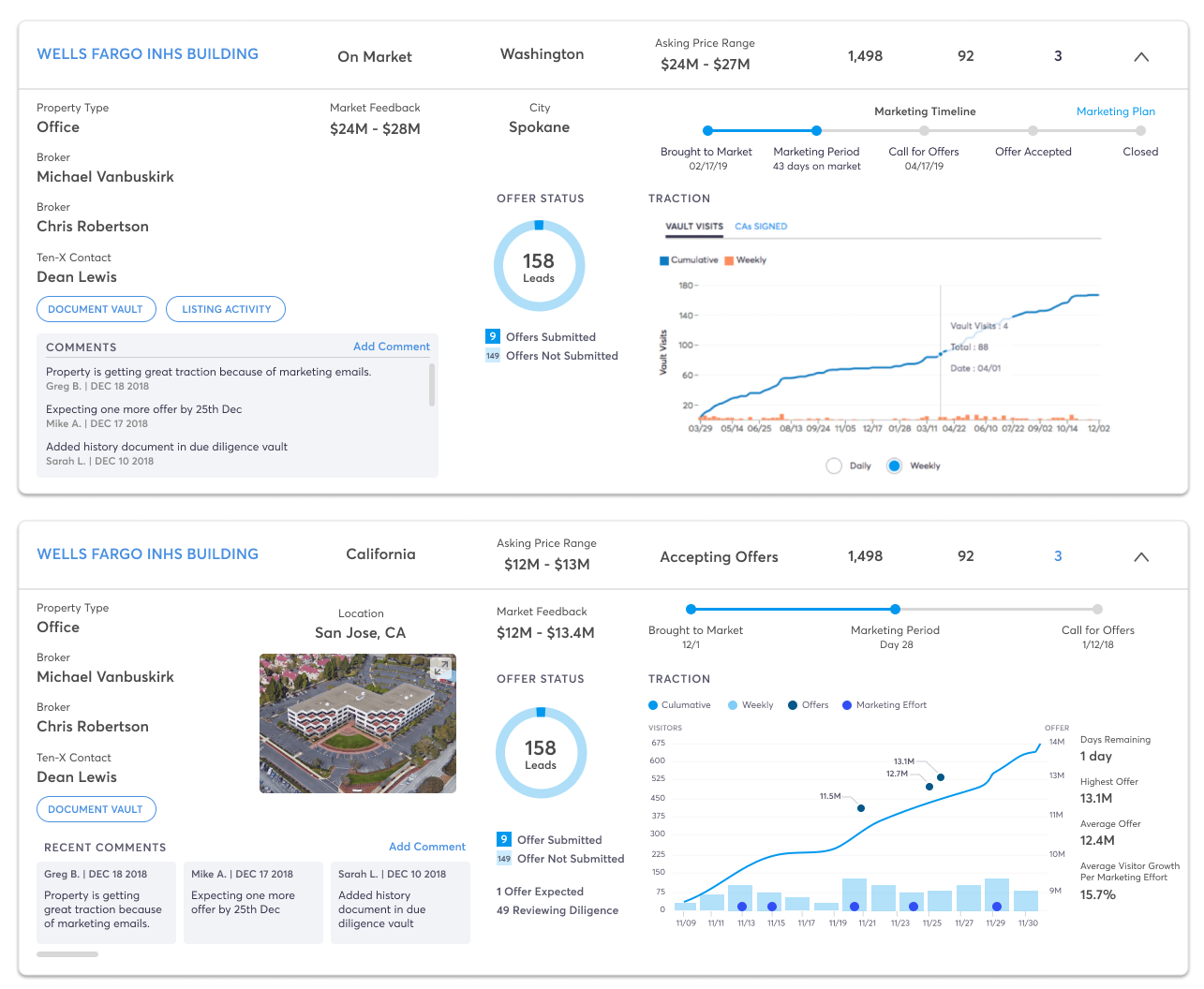The image size is (1204, 989).
Task: Collapse the California property card chevron
Action: click(x=1141, y=557)
